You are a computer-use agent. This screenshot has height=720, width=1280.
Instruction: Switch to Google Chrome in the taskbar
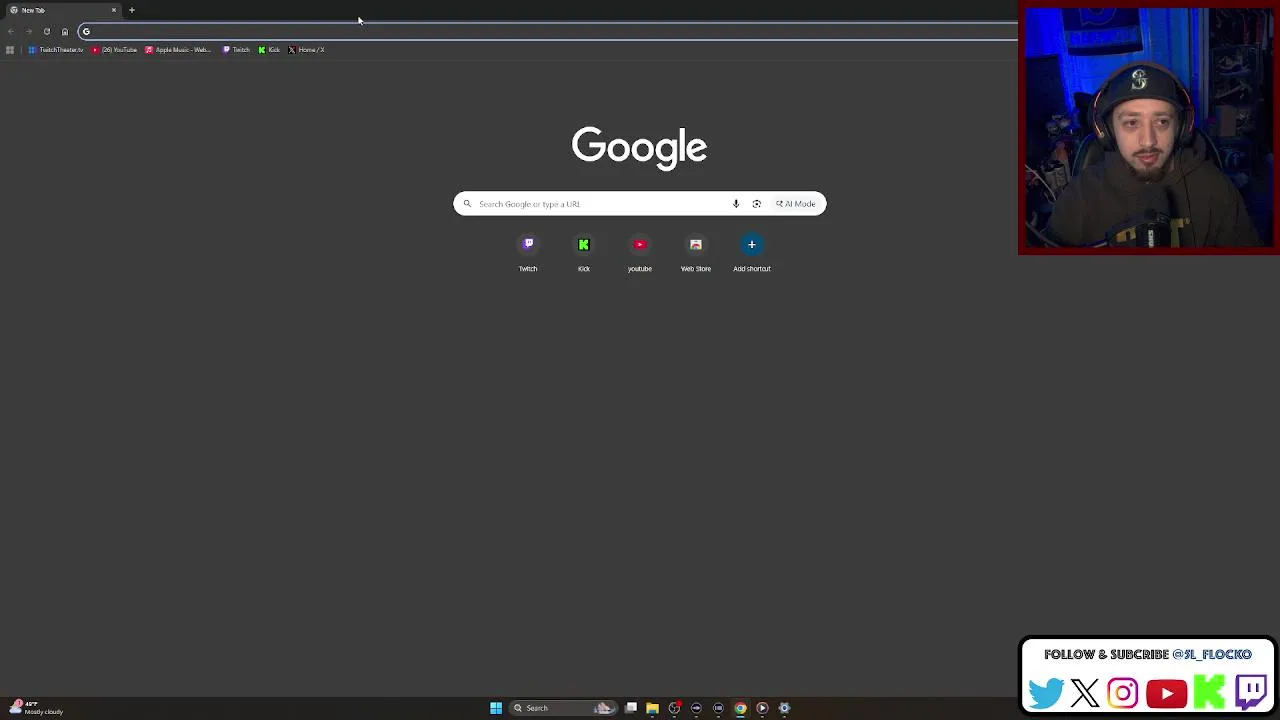[740, 708]
